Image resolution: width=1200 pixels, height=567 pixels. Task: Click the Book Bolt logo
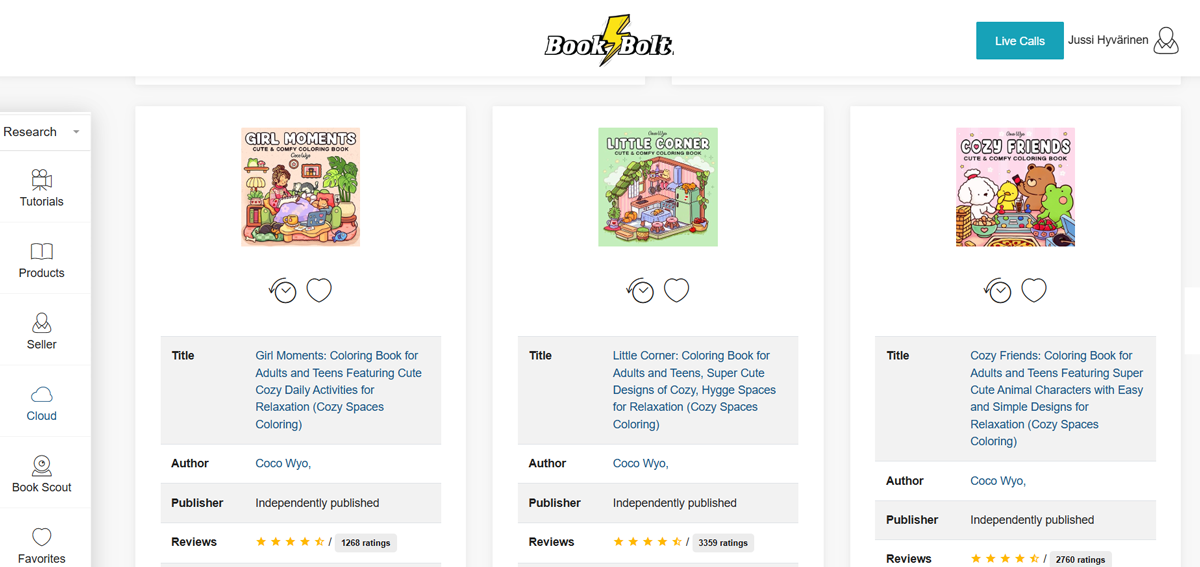(x=609, y=42)
